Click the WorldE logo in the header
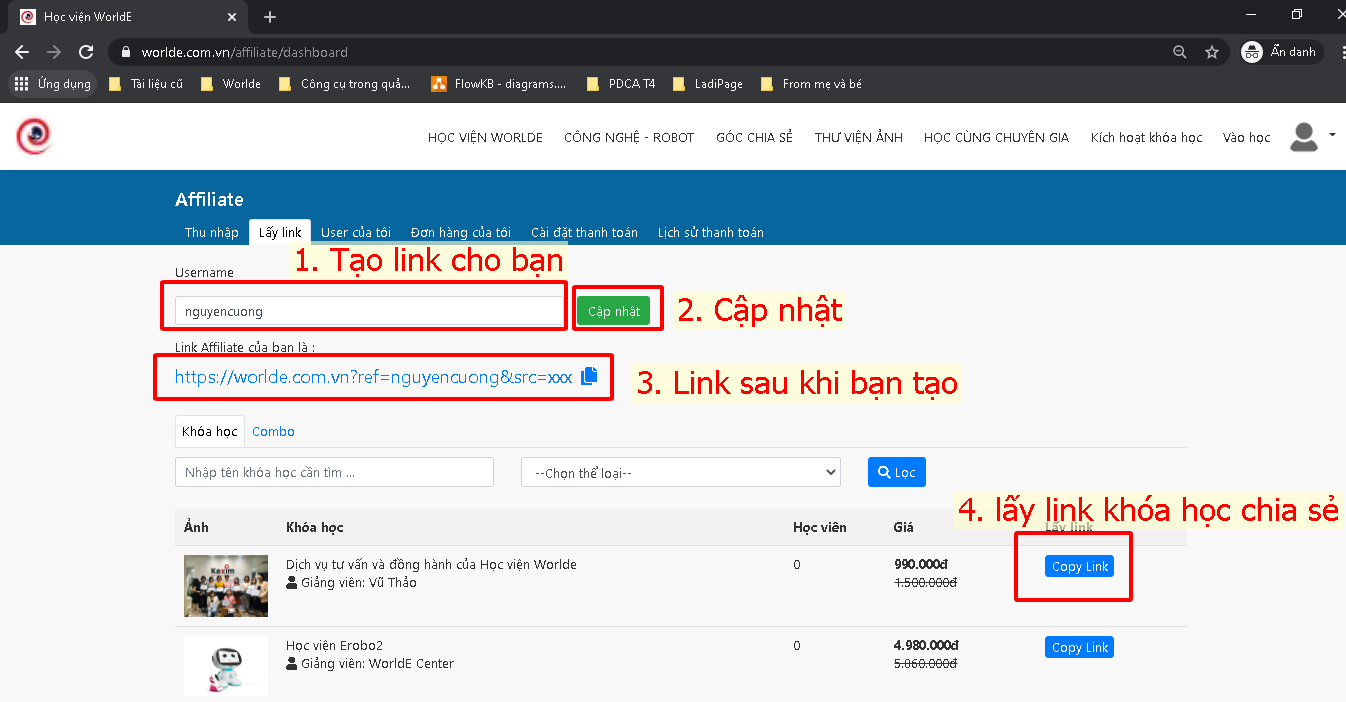Viewport: 1346px width, 702px height. pos(33,136)
